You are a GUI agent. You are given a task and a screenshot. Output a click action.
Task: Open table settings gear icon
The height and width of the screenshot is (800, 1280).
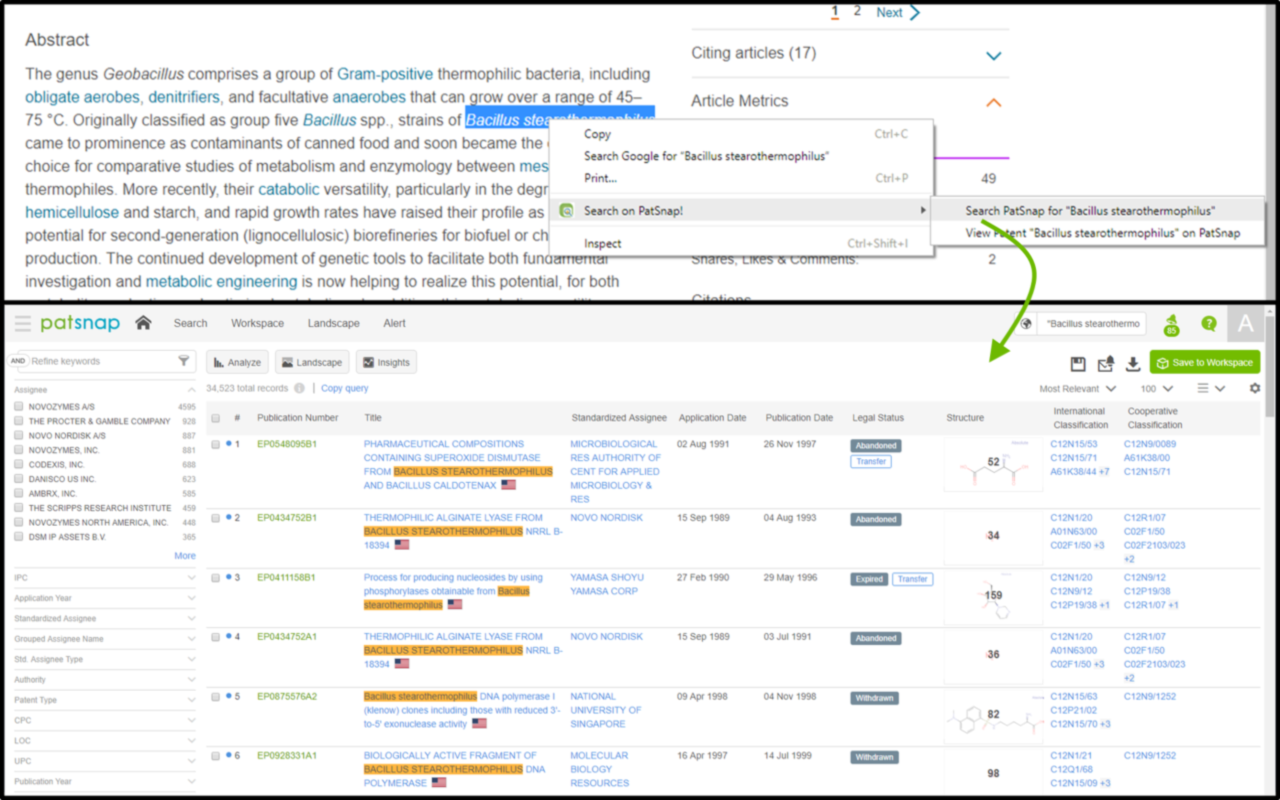[x=1255, y=388]
